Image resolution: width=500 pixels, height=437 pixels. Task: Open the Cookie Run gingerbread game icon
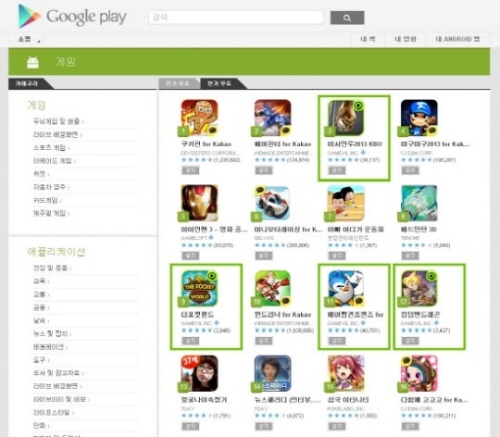pos(199,118)
